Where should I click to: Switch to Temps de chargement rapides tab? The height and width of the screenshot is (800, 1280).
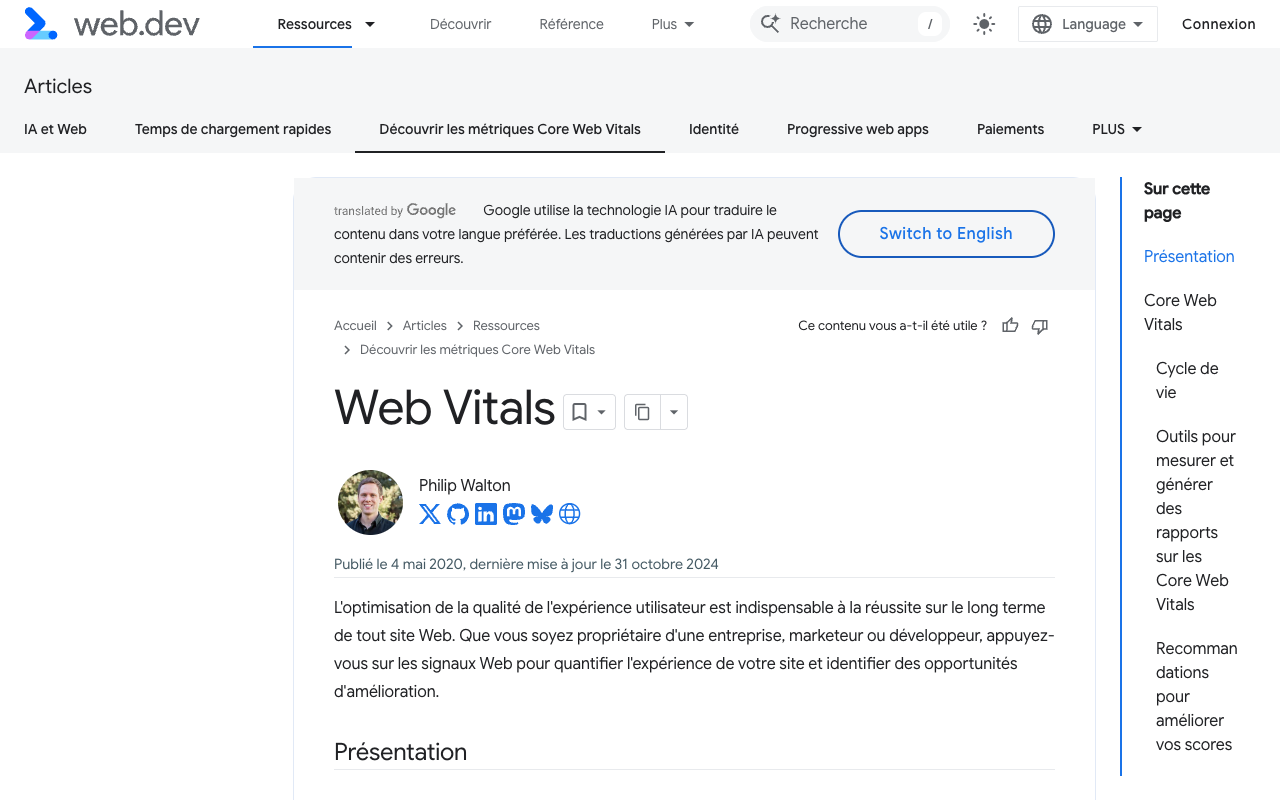233,129
